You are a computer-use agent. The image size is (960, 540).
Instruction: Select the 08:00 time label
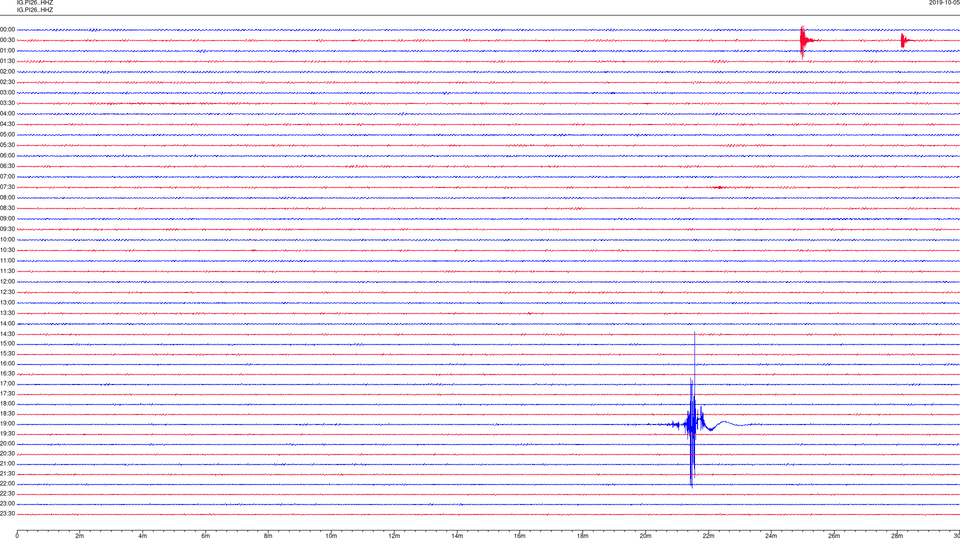[x=7, y=198]
